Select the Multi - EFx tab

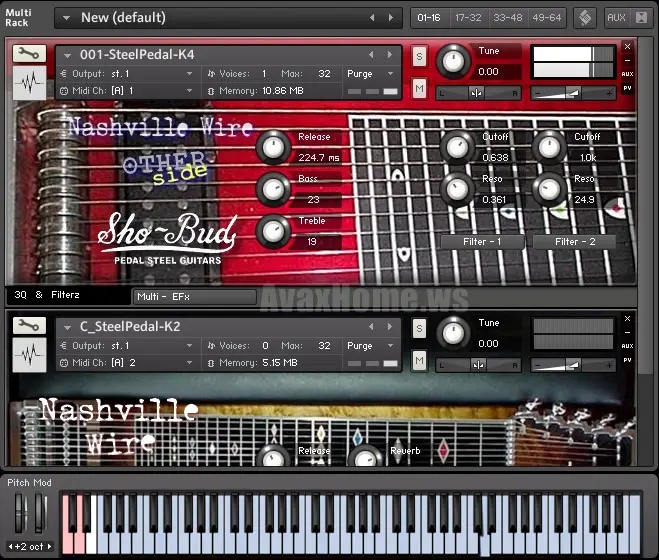(x=194, y=296)
